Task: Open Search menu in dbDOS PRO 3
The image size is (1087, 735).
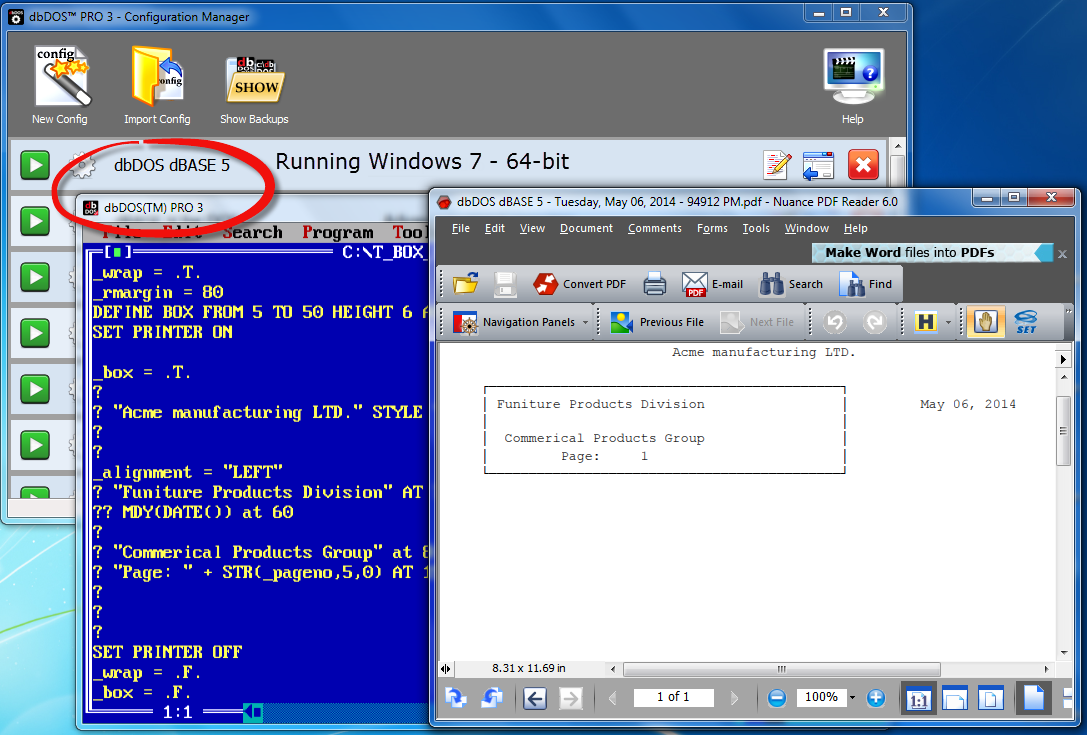Action: coord(252,232)
